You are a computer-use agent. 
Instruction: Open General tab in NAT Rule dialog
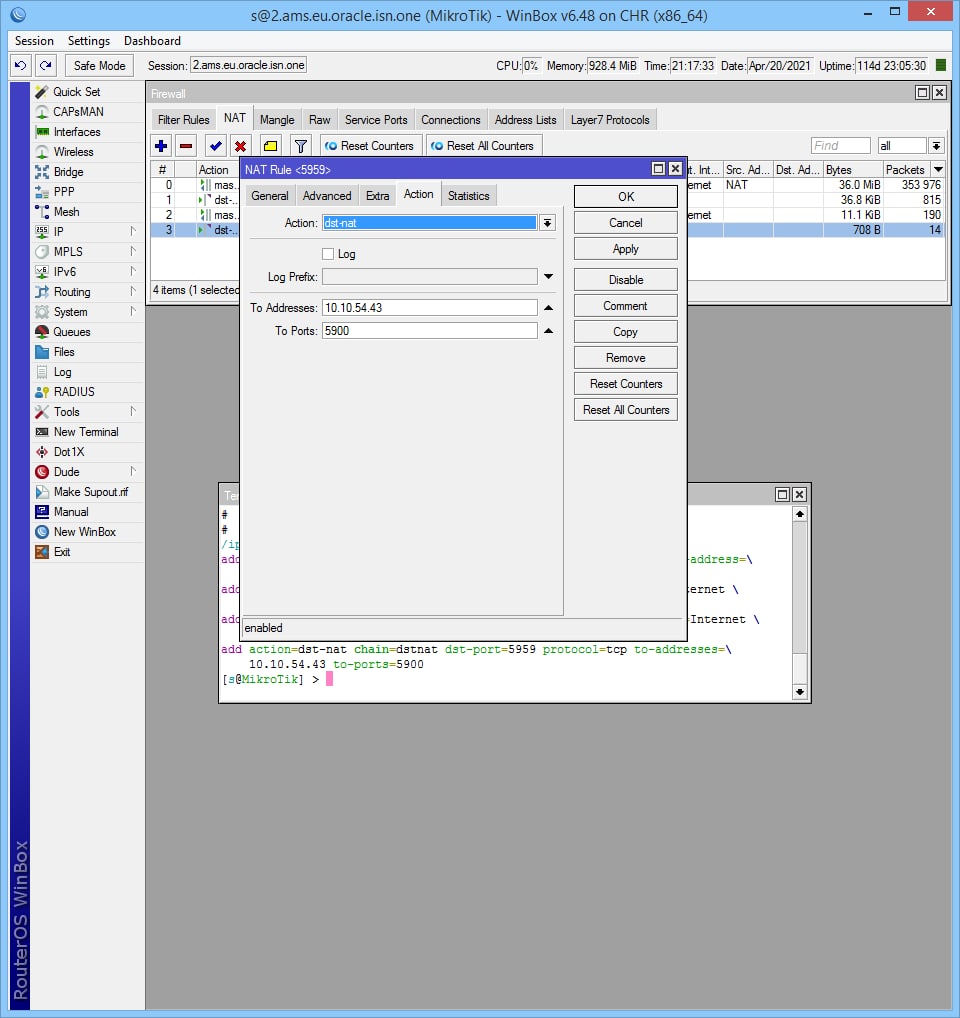(270, 196)
